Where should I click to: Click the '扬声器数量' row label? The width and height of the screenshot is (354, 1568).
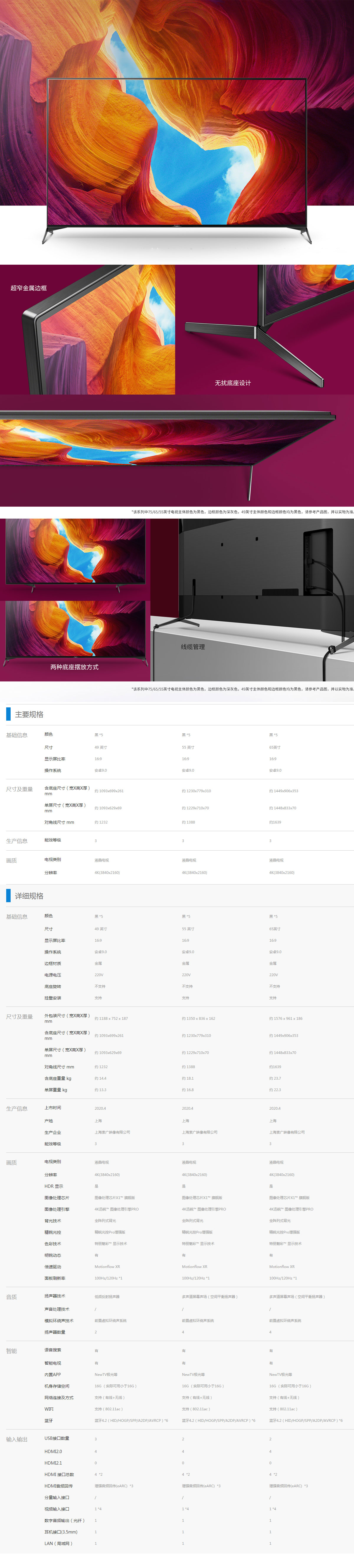[x=55, y=1333]
